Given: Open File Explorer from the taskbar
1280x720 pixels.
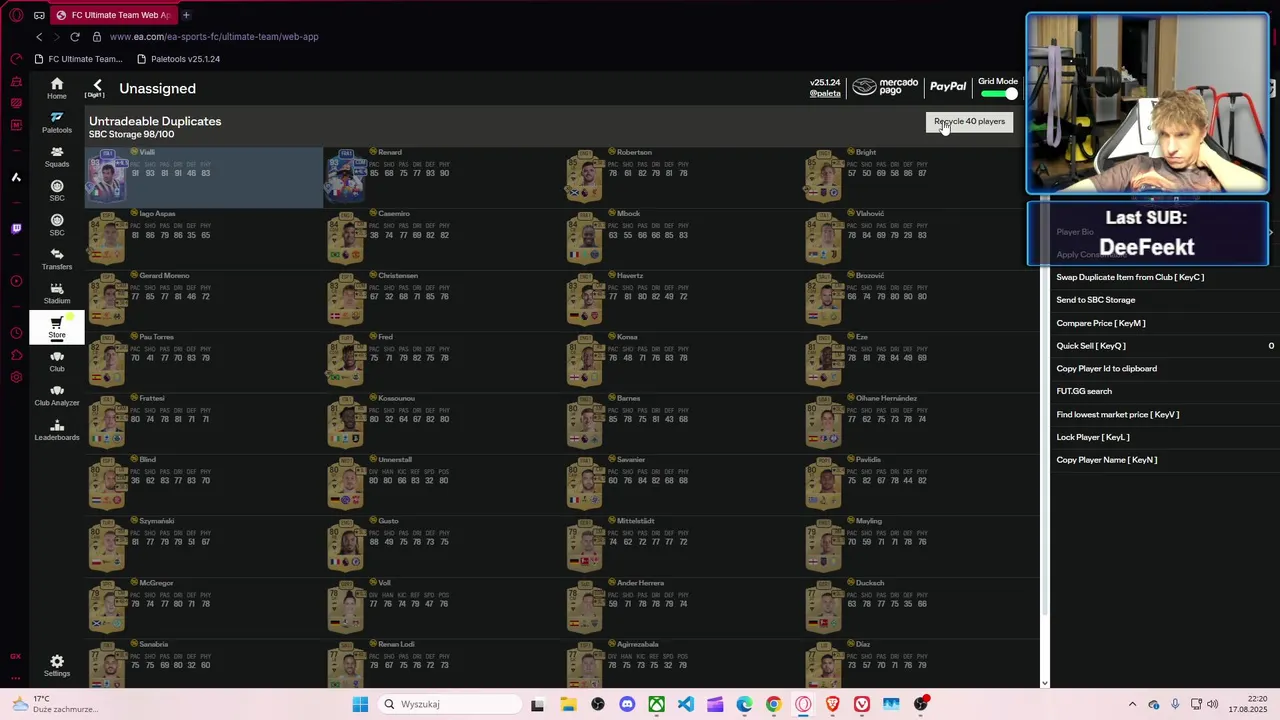Looking at the screenshot, I should 568,704.
